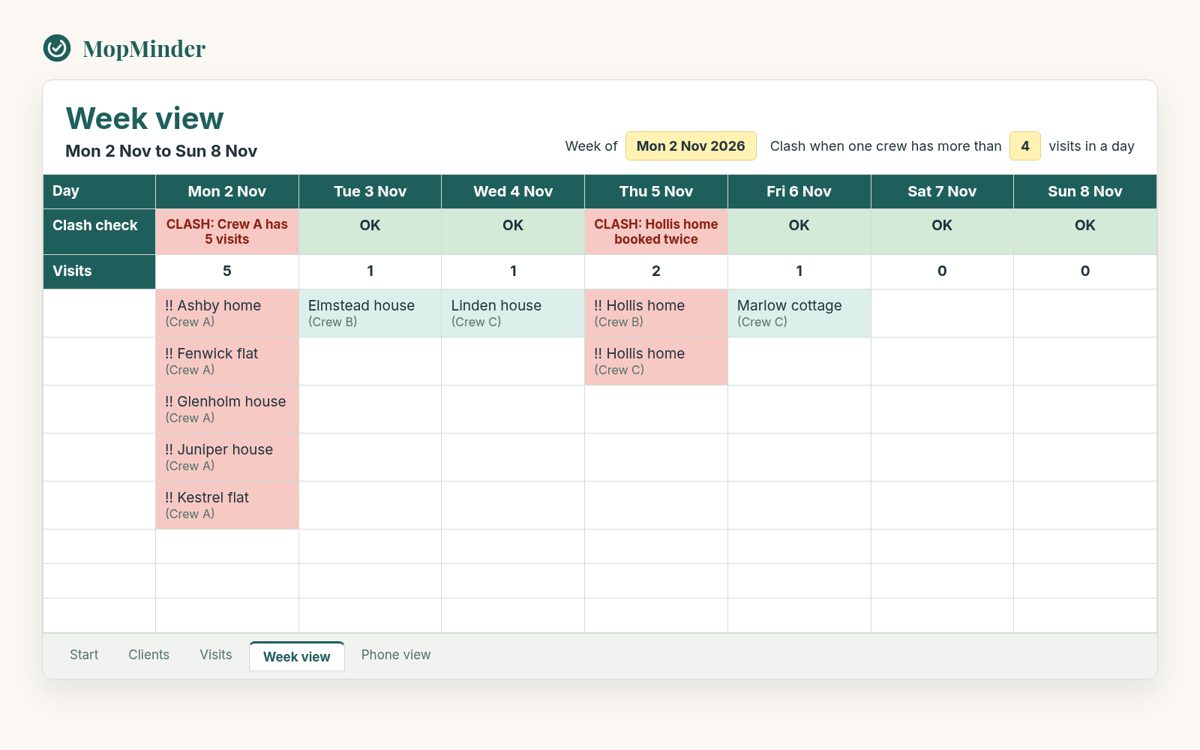Viewport: 1200px width, 750px height.
Task: Click the Fenwick flat visit
Action: click(x=227, y=361)
